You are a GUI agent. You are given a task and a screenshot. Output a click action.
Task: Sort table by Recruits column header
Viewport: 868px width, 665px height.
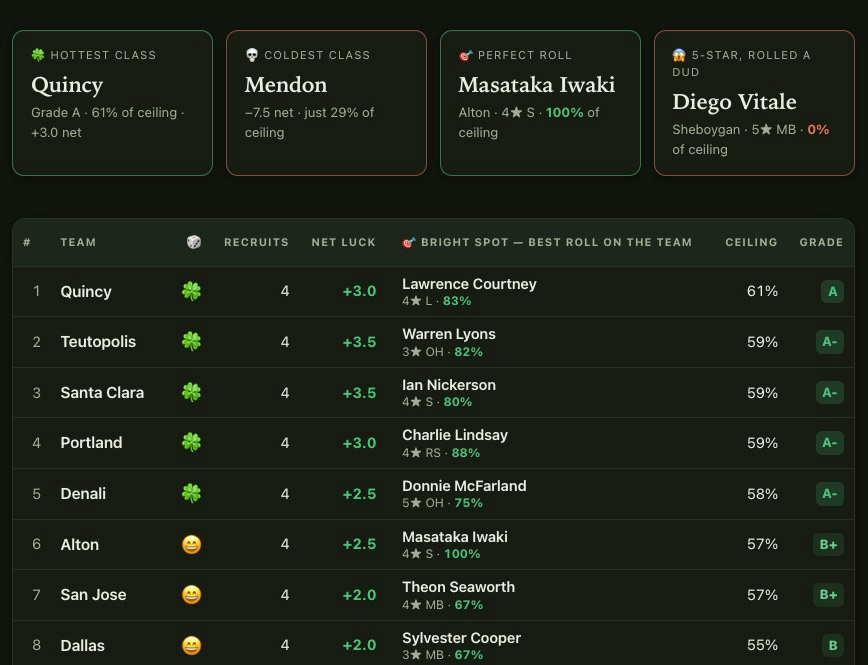coord(256,242)
